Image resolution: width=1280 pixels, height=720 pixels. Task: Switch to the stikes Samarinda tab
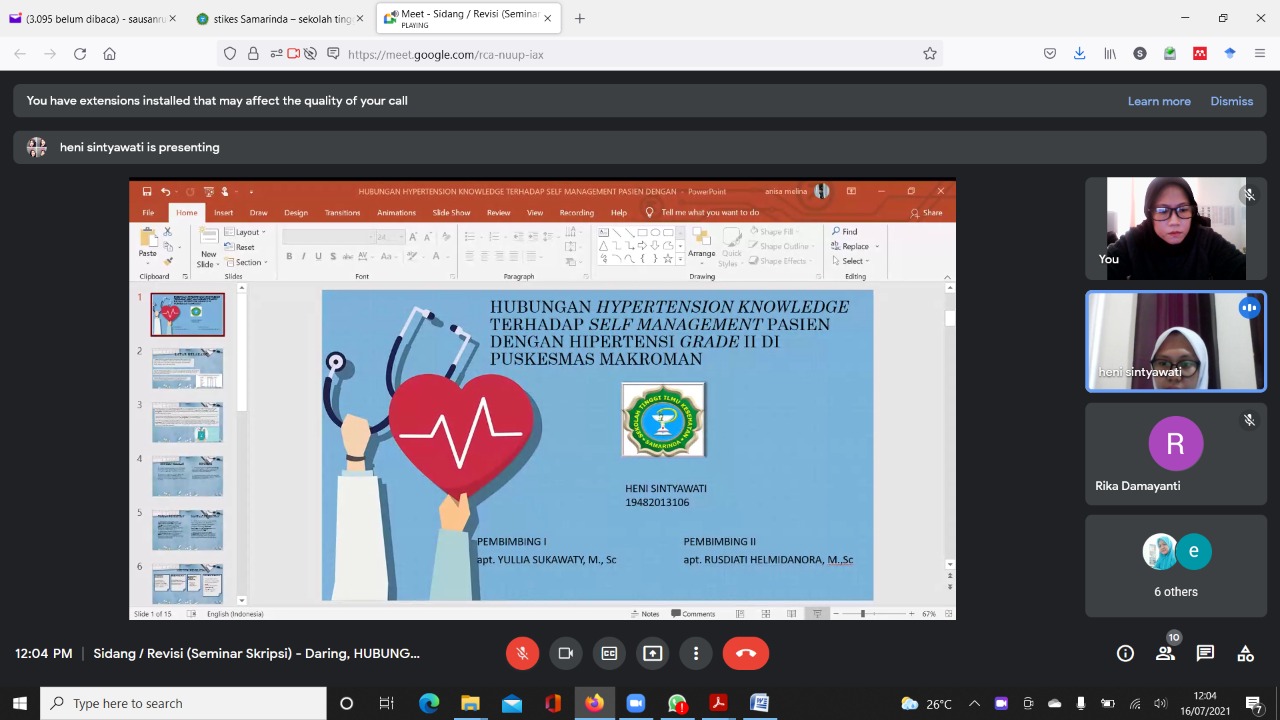click(275, 18)
